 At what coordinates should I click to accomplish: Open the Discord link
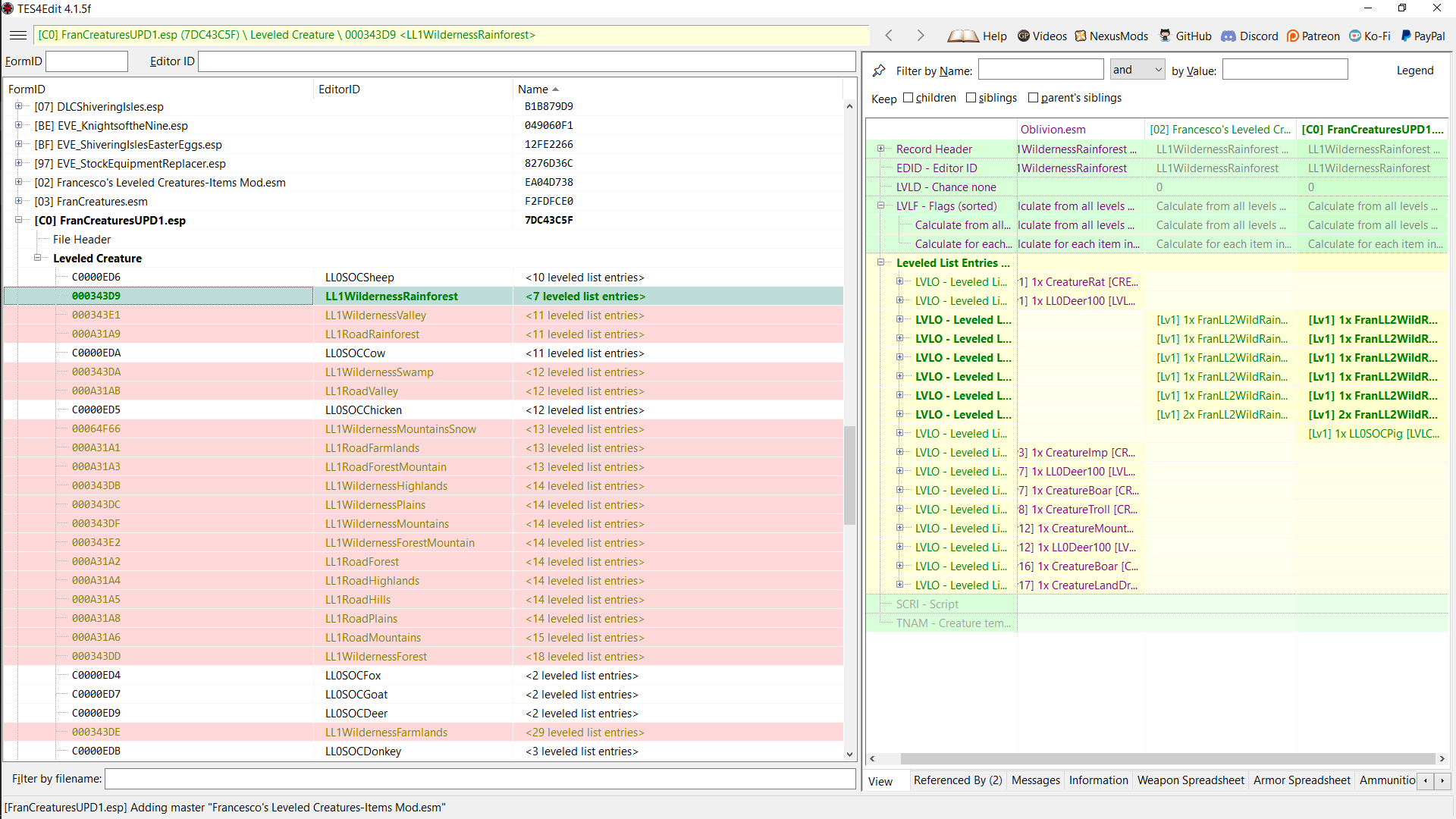pos(1249,36)
